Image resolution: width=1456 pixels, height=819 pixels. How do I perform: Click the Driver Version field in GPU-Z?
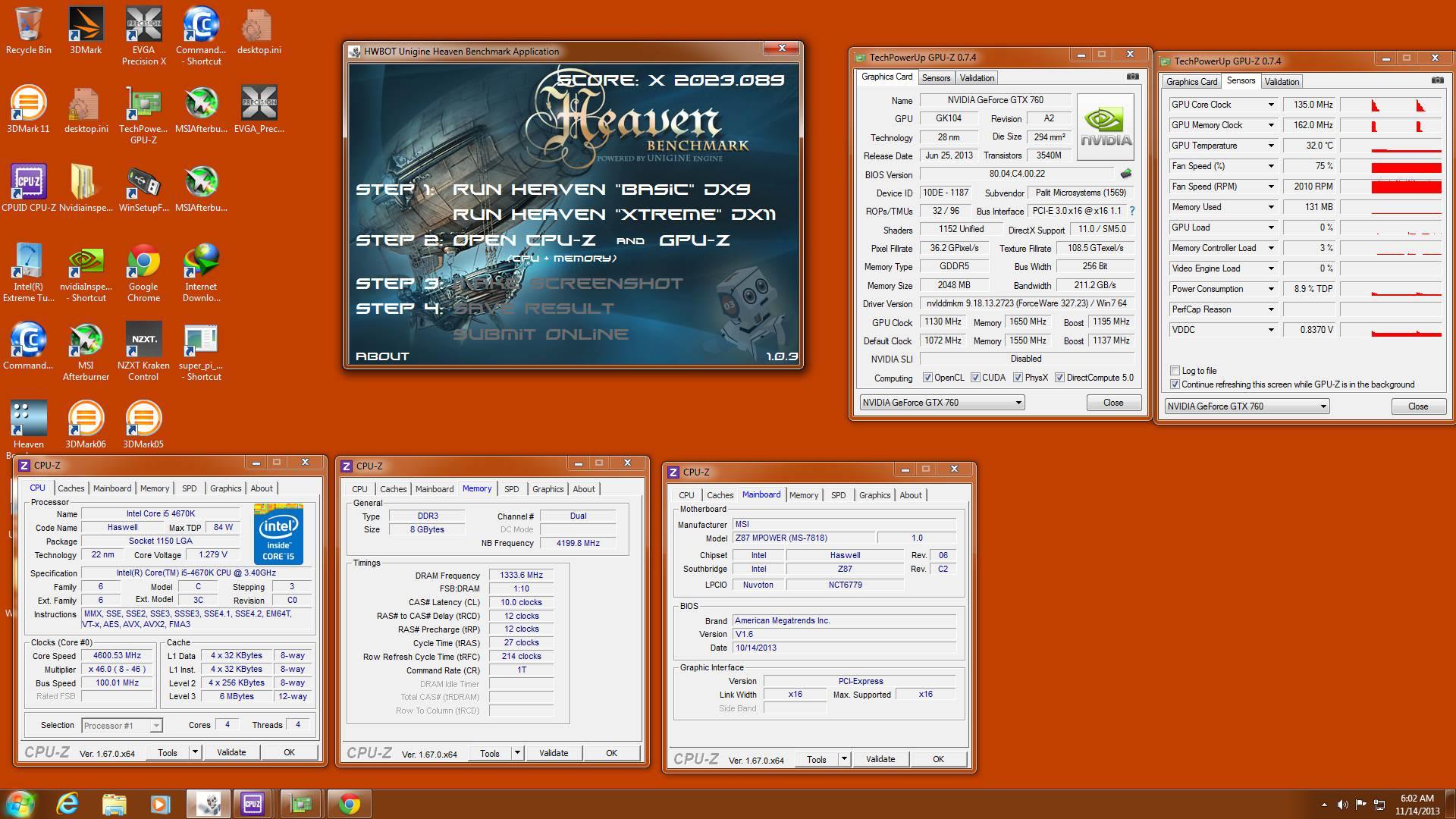pyautogui.click(x=1027, y=303)
